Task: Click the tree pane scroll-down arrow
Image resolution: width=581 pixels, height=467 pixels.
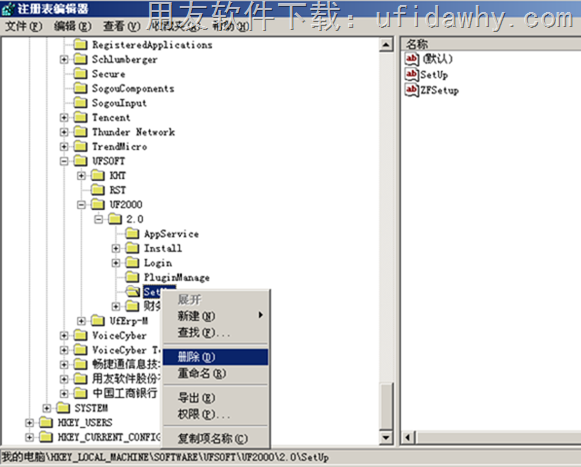Action: [x=386, y=437]
